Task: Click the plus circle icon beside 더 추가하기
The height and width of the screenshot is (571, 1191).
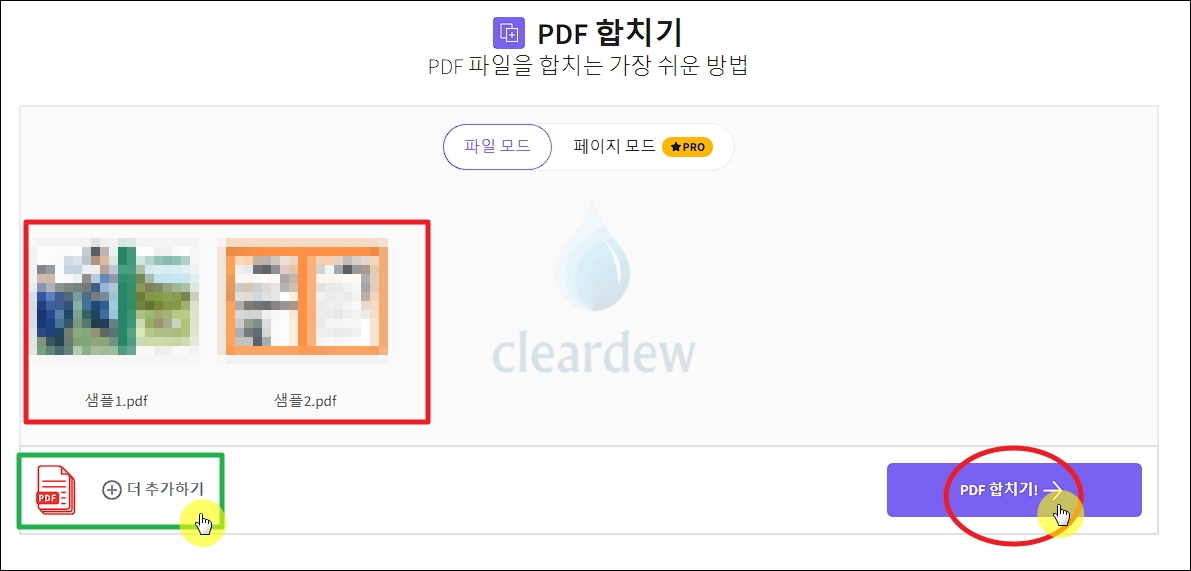Action: 112,490
